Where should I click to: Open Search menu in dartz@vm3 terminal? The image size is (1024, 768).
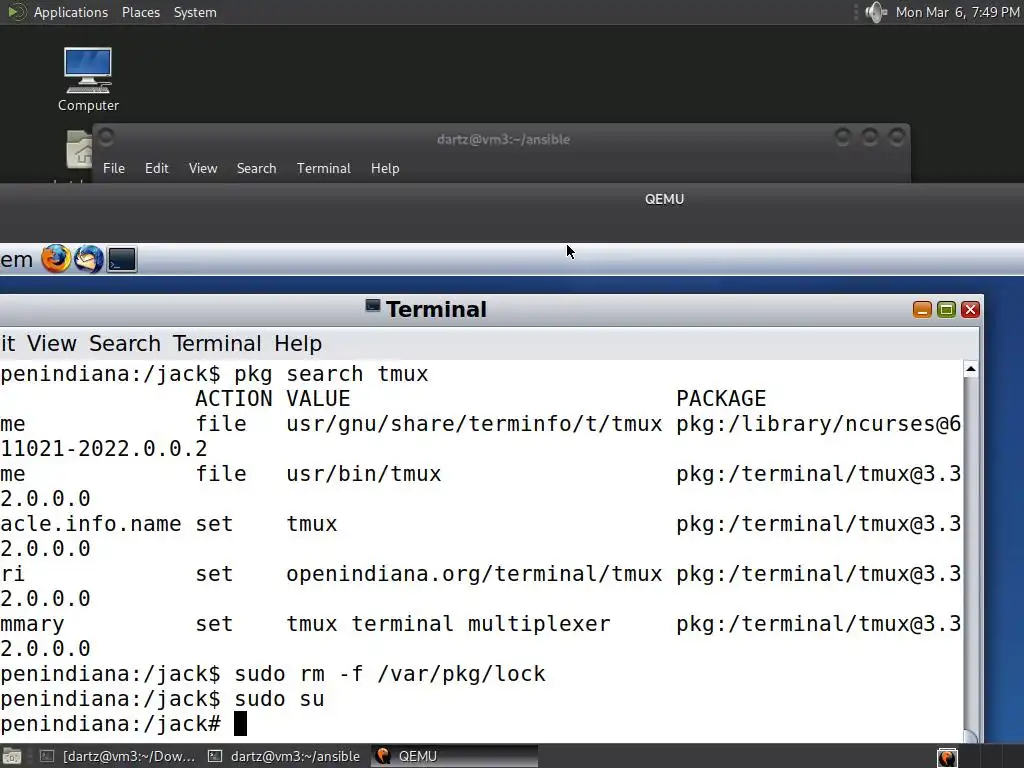pos(256,168)
